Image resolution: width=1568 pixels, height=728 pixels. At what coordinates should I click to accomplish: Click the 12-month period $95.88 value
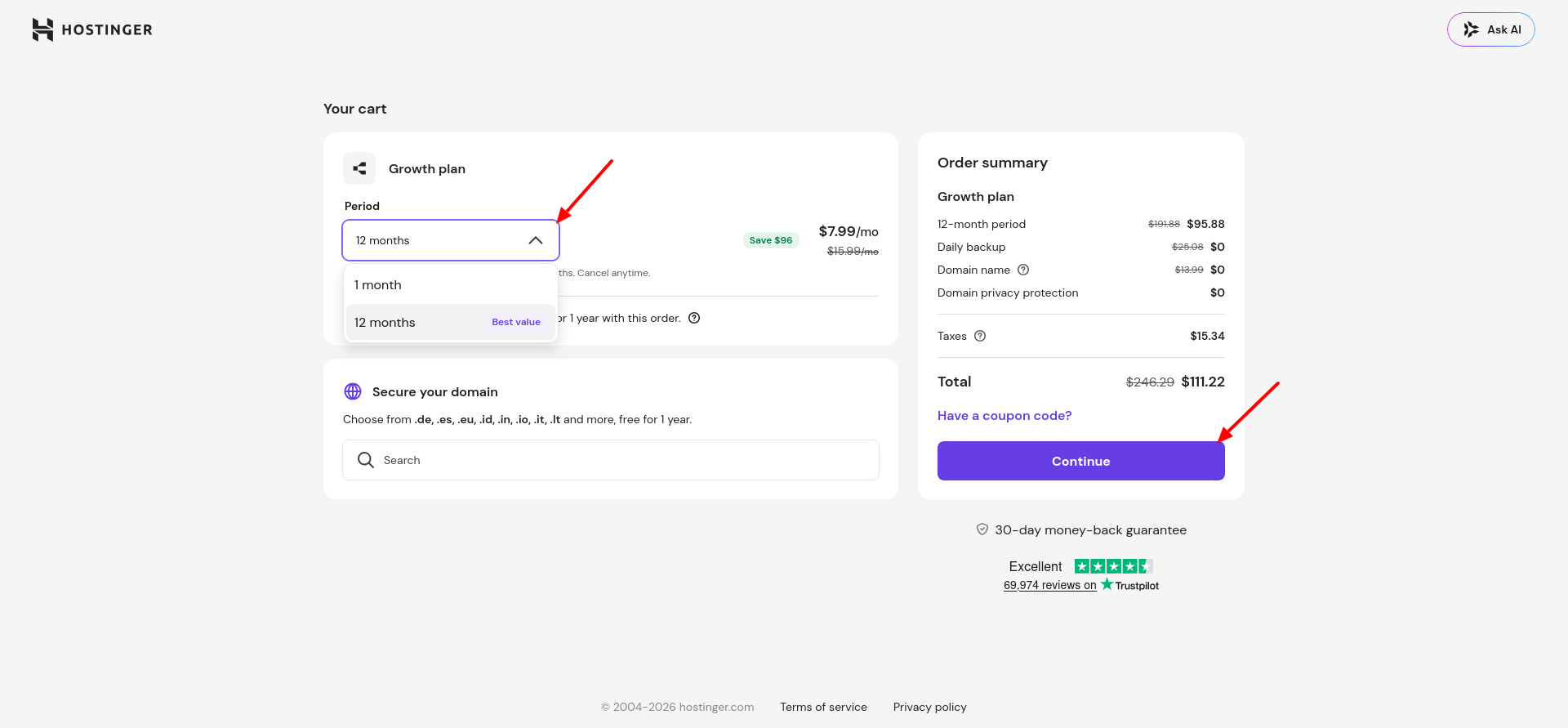tap(1205, 224)
